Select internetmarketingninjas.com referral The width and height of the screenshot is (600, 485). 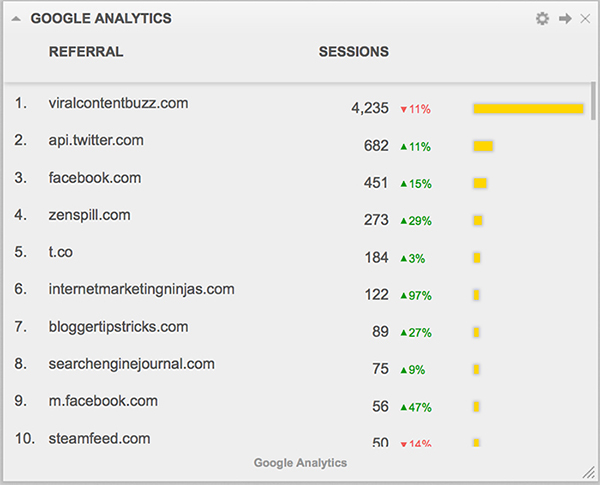(141, 289)
